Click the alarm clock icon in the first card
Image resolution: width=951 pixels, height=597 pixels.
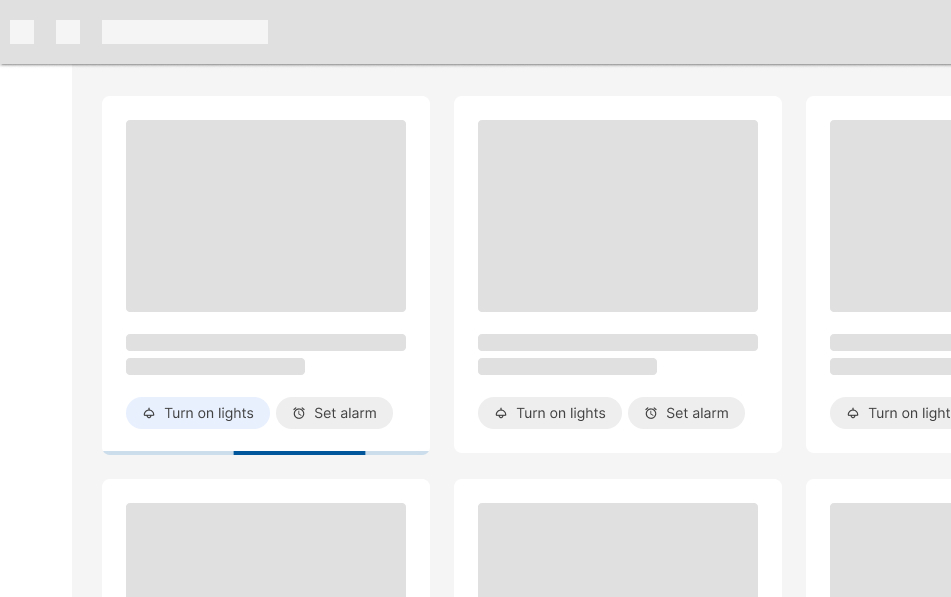(x=299, y=413)
